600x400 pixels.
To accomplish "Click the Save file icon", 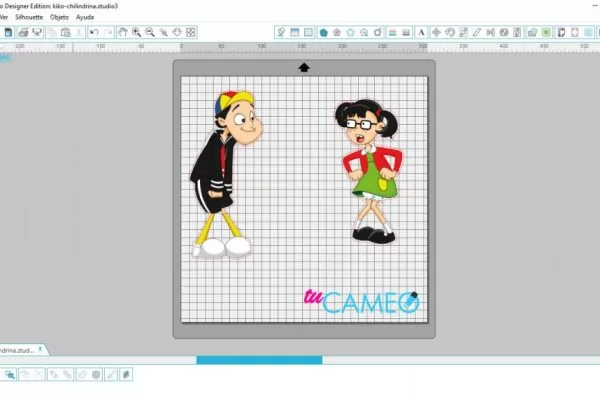I will 8,33.
